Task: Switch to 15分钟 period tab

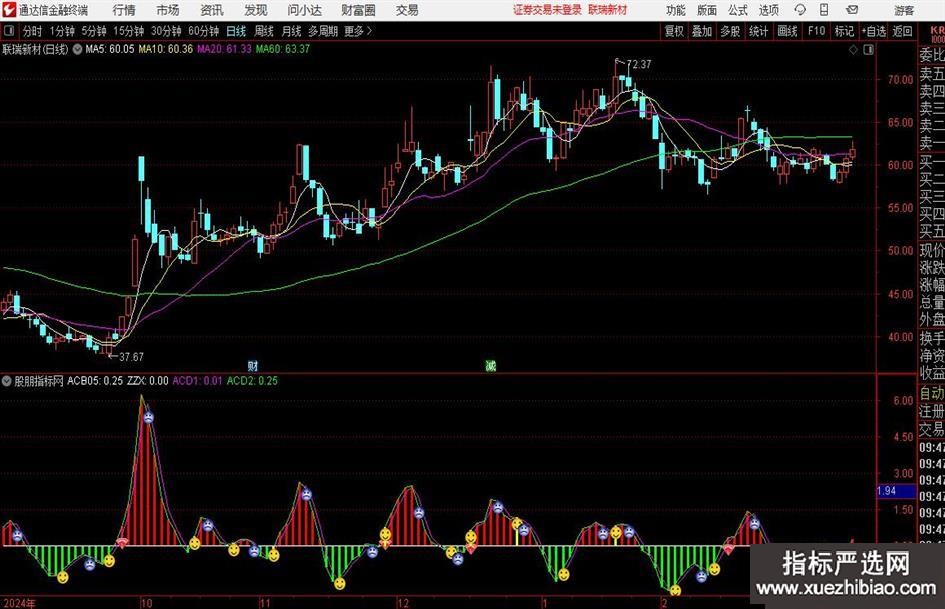Action: tap(129, 31)
